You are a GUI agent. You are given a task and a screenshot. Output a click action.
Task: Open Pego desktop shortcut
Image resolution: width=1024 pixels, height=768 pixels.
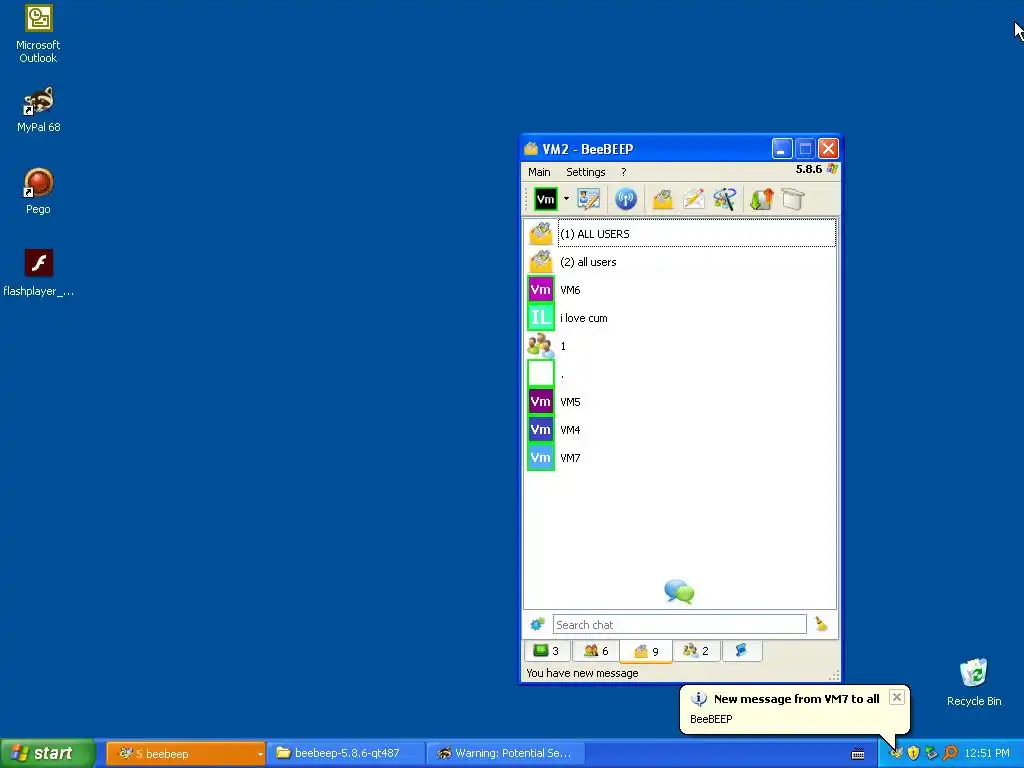click(39, 191)
